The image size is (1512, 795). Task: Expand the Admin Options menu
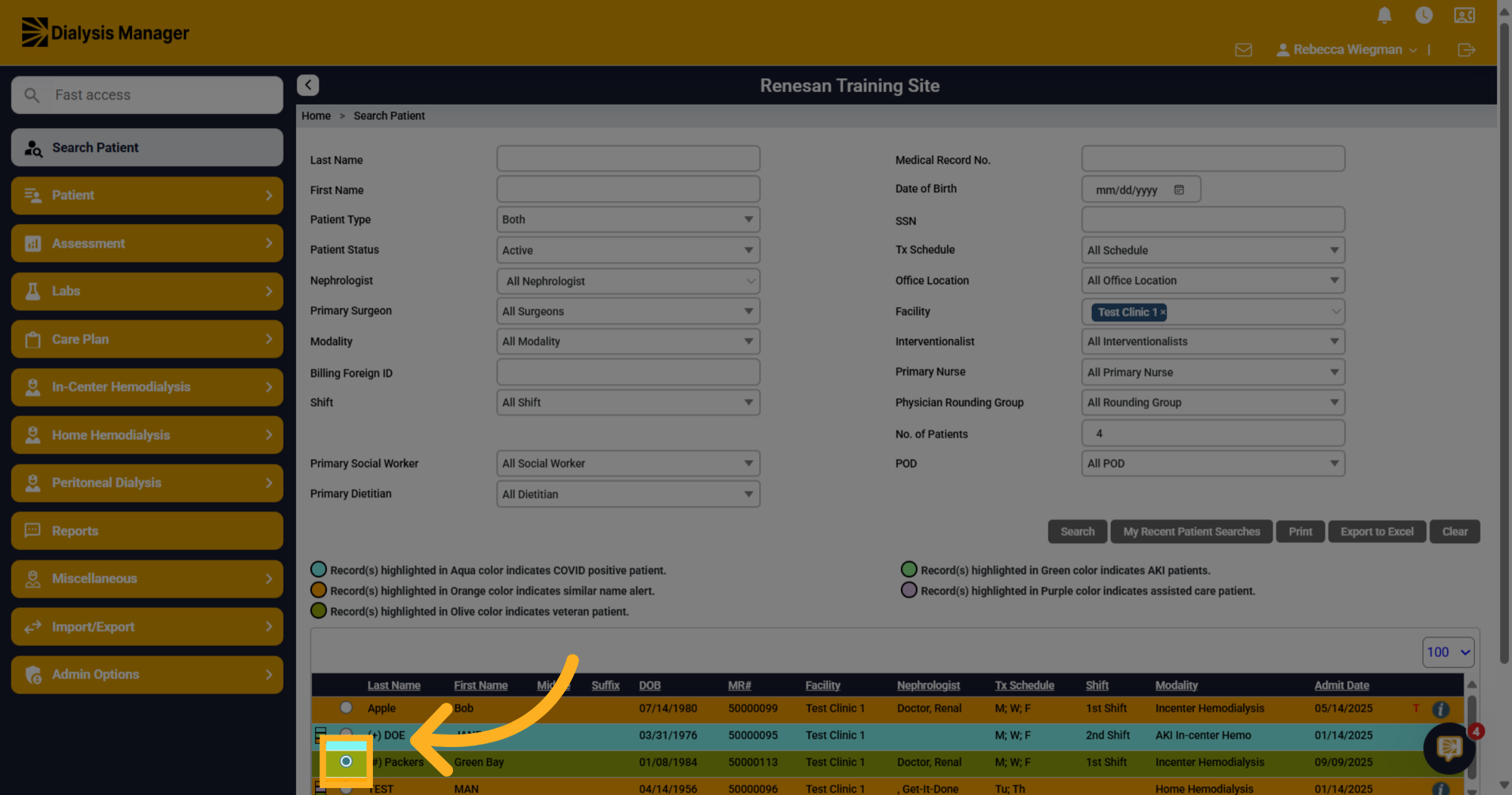click(x=147, y=675)
